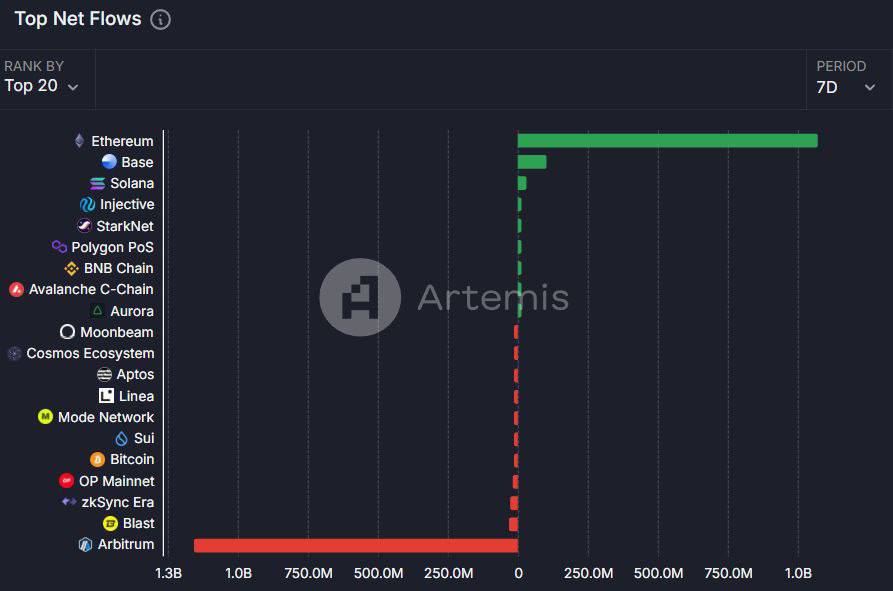893x591 pixels.
Task: Click the Cosmos Ecosystem icon
Action: pos(14,354)
